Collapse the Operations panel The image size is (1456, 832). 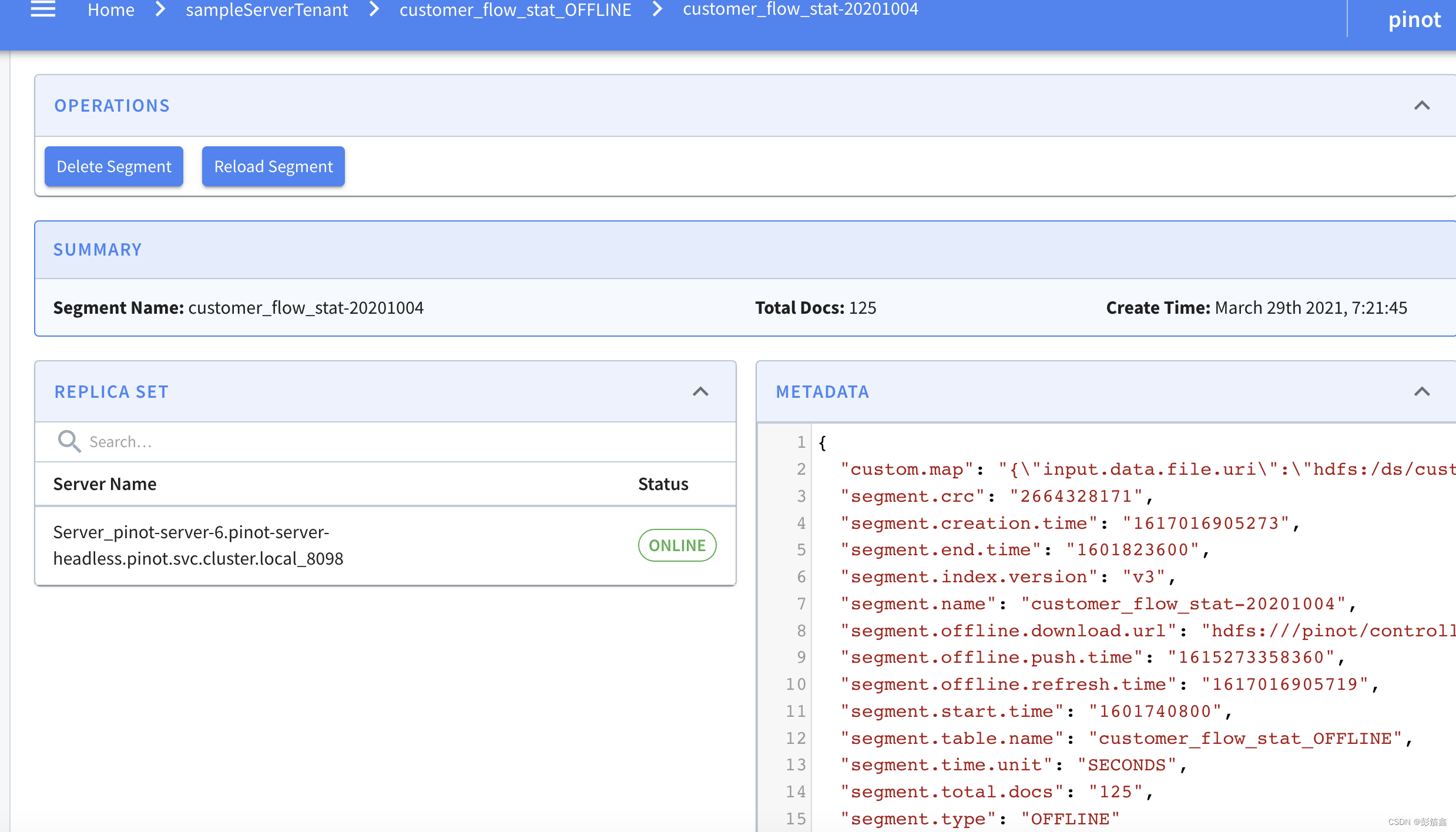pyautogui.click(x=1421, y=106)
